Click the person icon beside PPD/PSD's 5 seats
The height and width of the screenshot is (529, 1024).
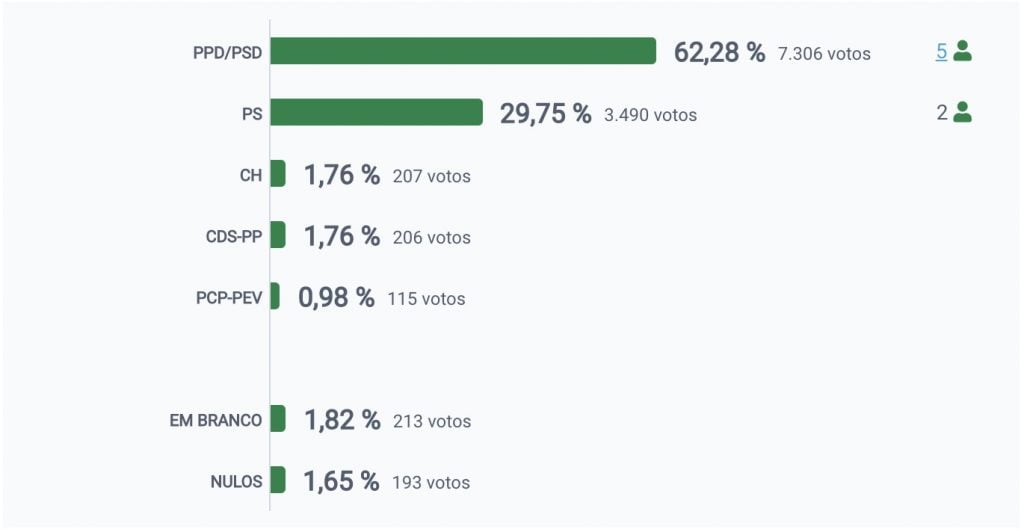(x=963, y=51)
